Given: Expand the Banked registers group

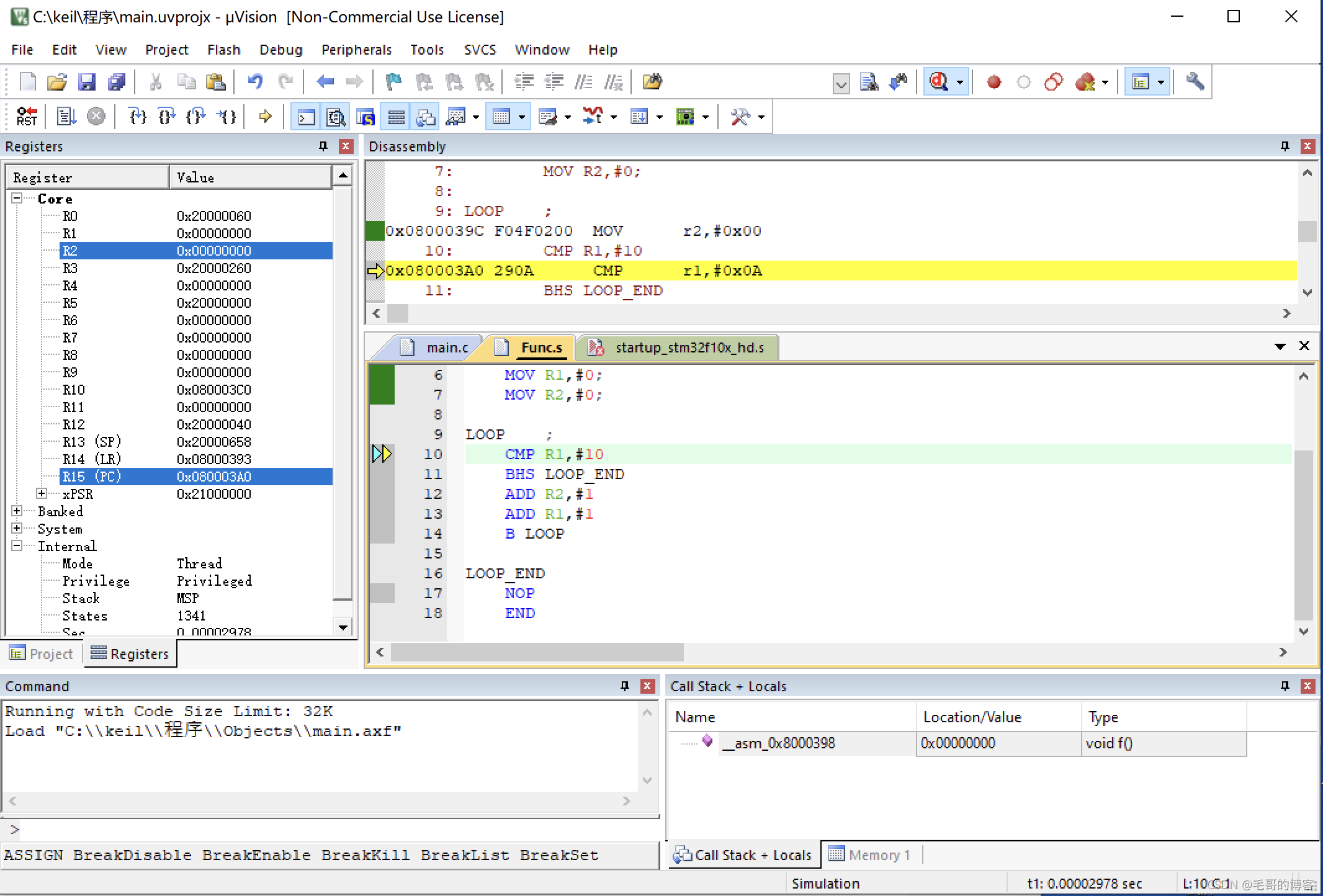Looking at the screenshot, I should [x=17, y=511].
